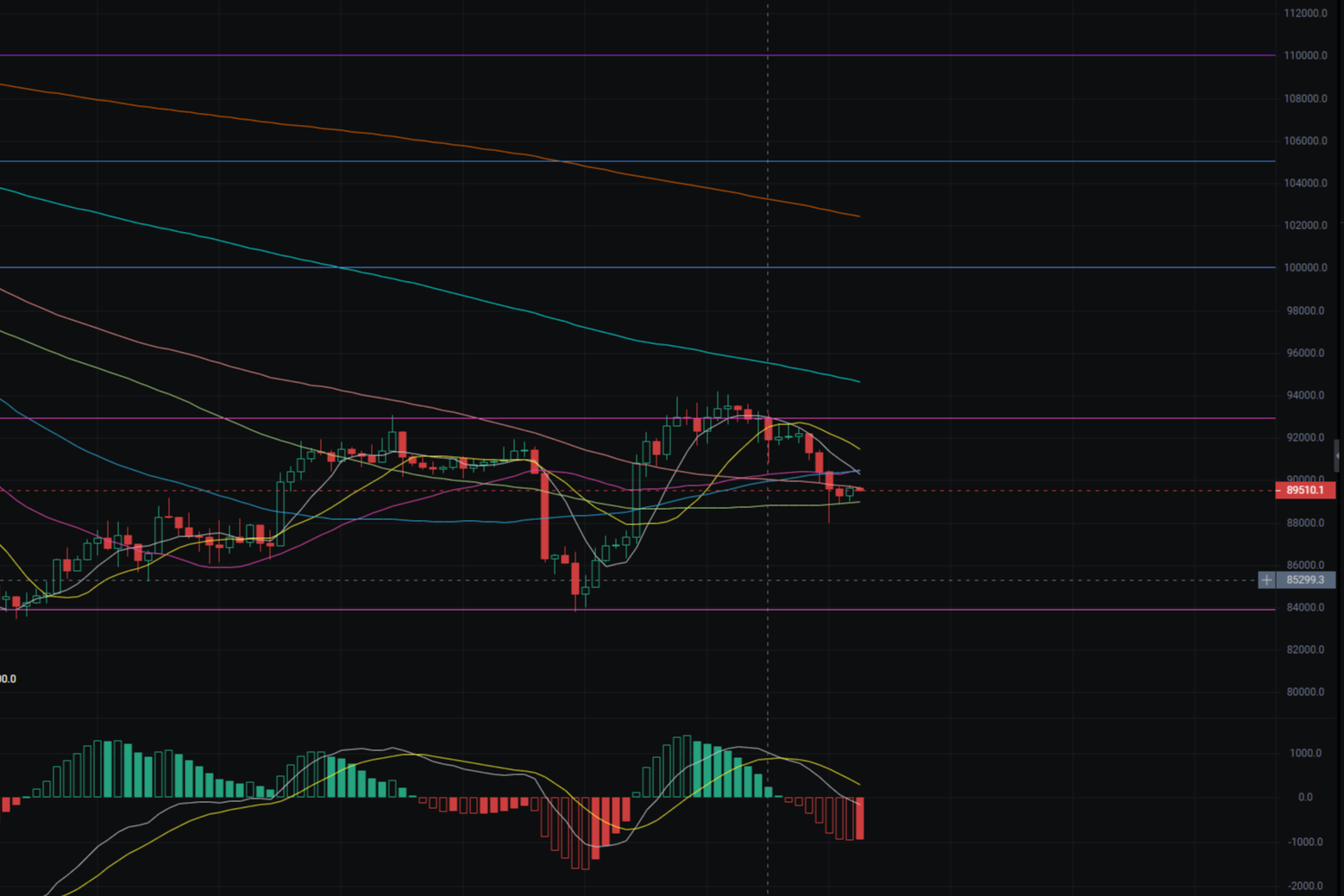1344x896 pixels.
Task: Click the plus icon beside 85299.3
Action: (1266, 580)
